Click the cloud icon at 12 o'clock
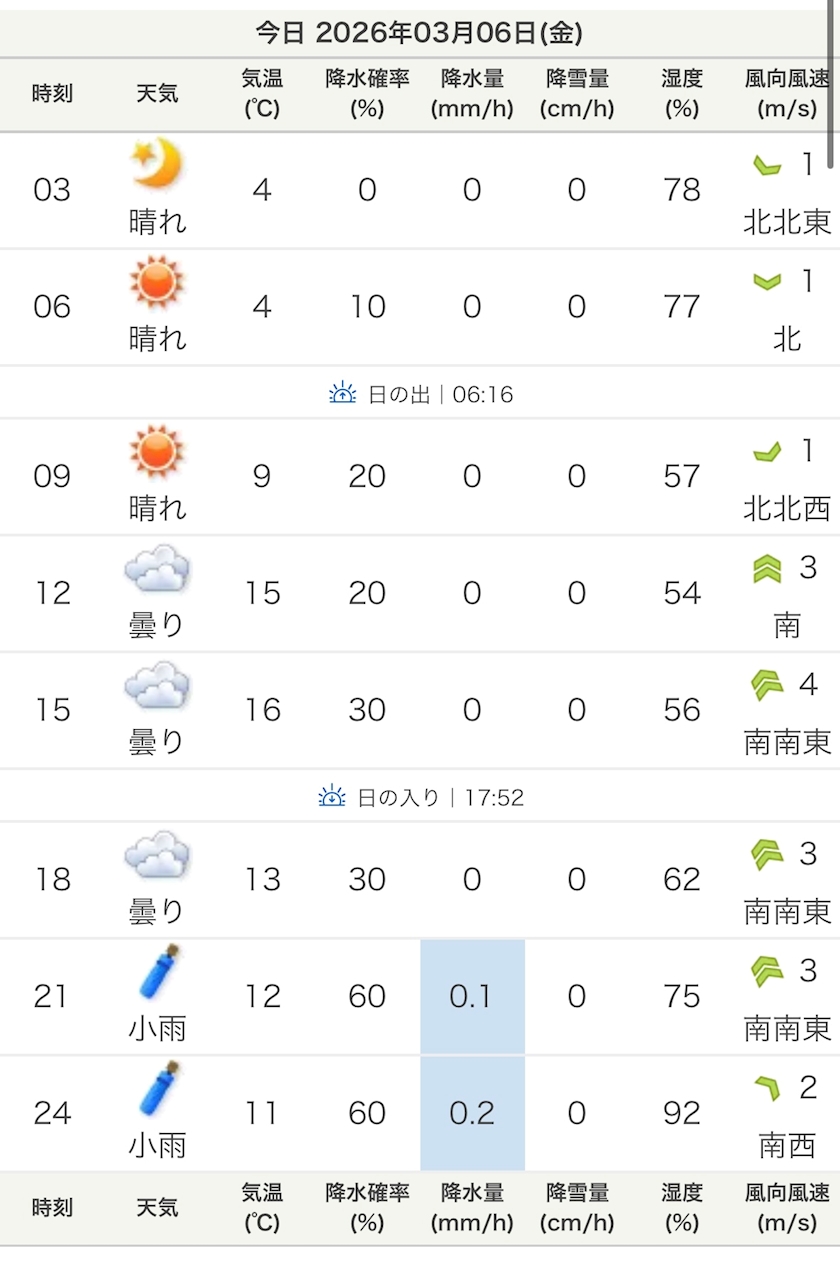The image size is (840, 1266). click(x=157, y=571)
